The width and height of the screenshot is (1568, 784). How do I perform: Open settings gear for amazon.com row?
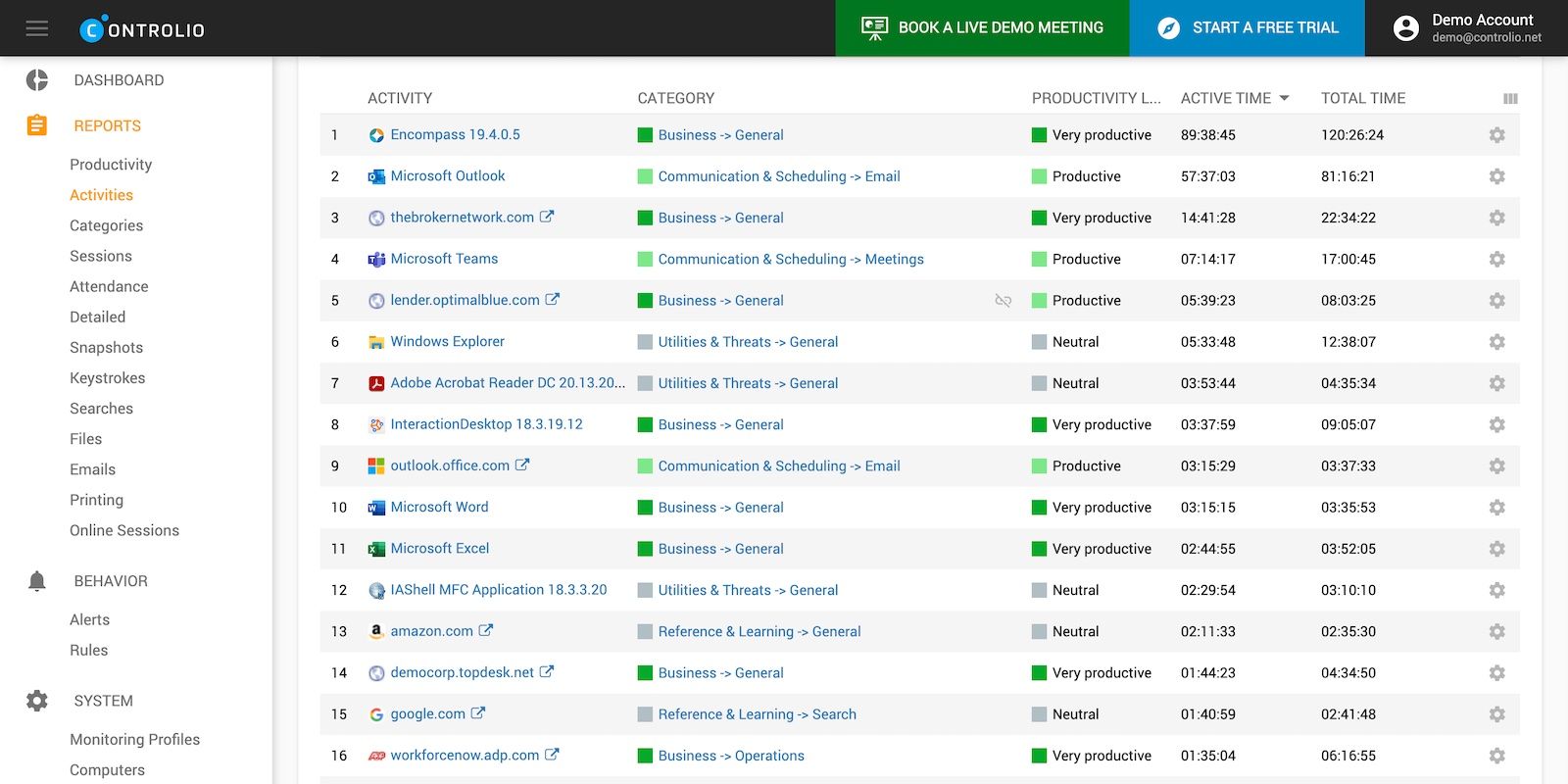(x=1496, y=632)
